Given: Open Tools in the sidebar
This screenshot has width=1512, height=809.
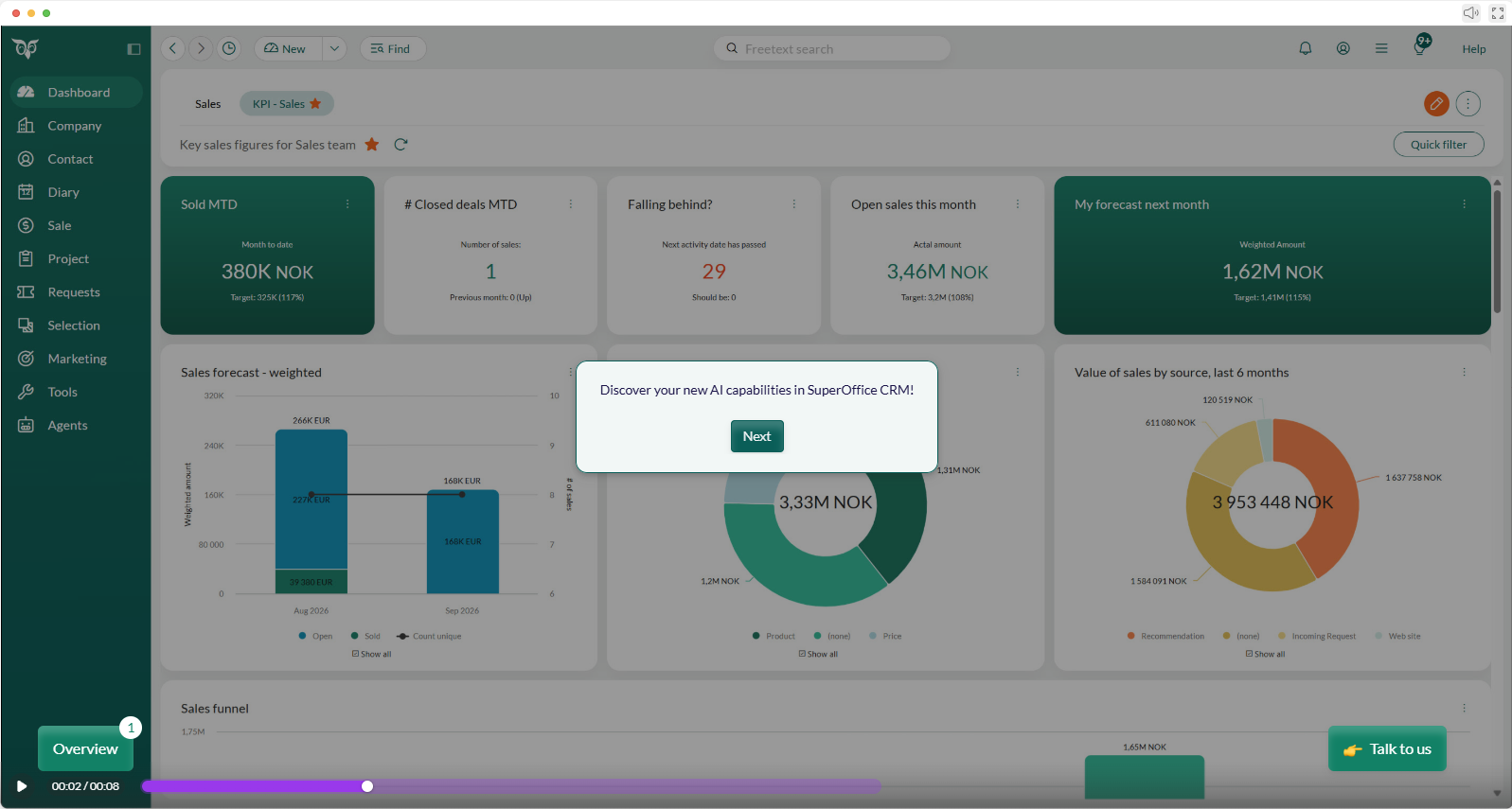Looking at the screenshot, I should coord(76,392).
